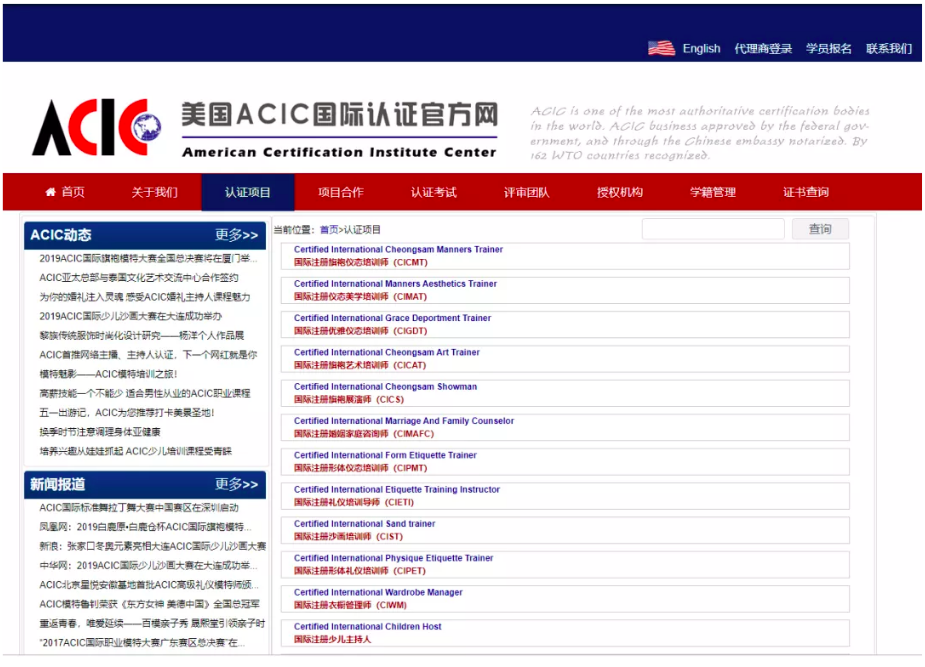The height and width of the screenshot is (667, 925).
Task: Click the (CIMAFC) Chinese title line
Action: (364, 433)
